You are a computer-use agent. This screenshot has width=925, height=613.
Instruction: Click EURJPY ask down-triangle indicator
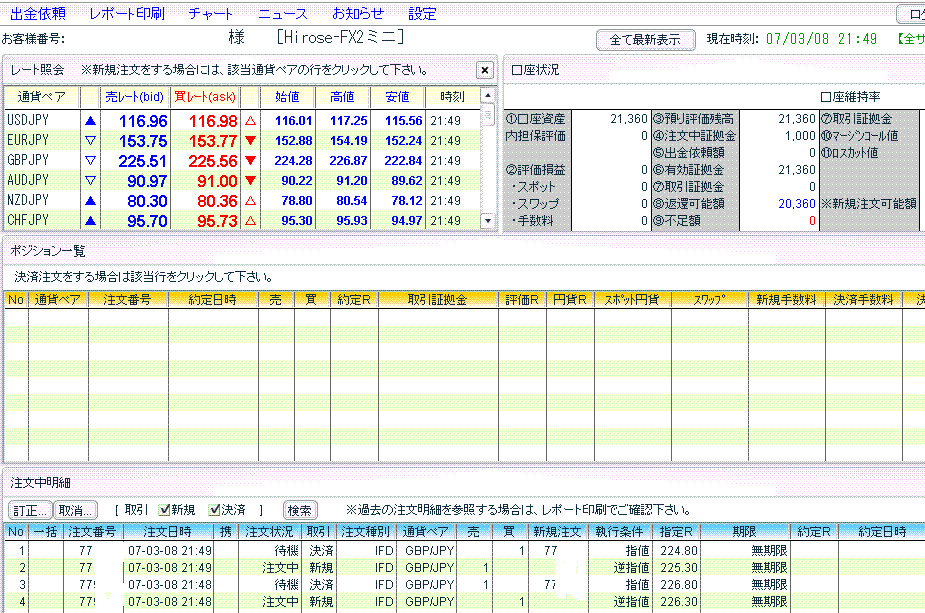250,140
